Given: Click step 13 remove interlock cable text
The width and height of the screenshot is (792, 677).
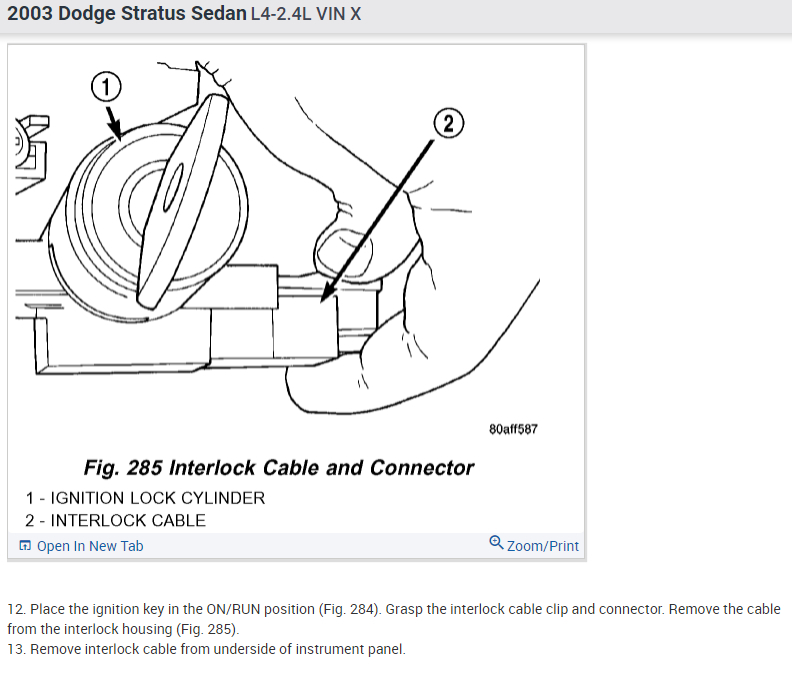Looking at the screenshot, I should [207, 649].
